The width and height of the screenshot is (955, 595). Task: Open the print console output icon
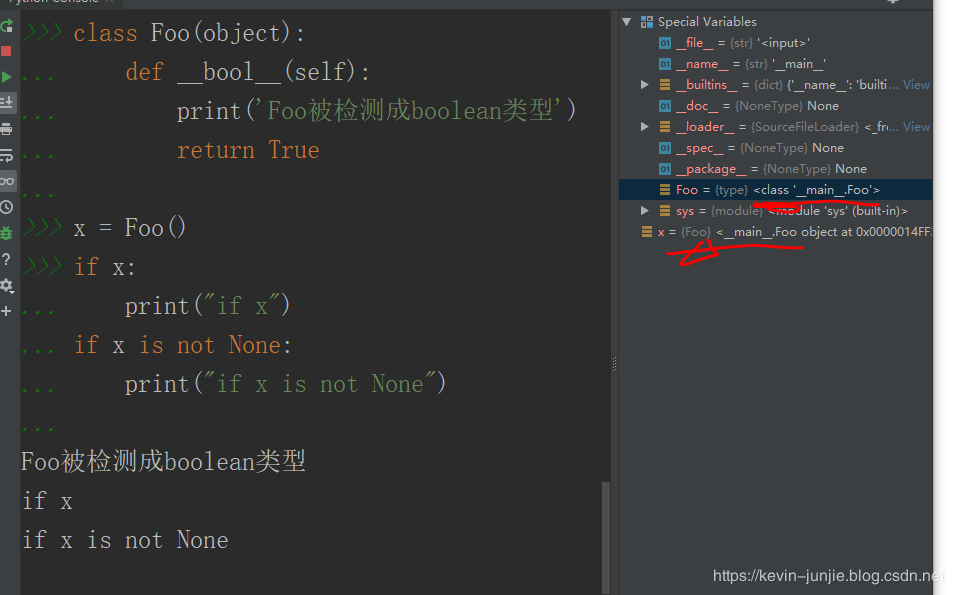8,128
